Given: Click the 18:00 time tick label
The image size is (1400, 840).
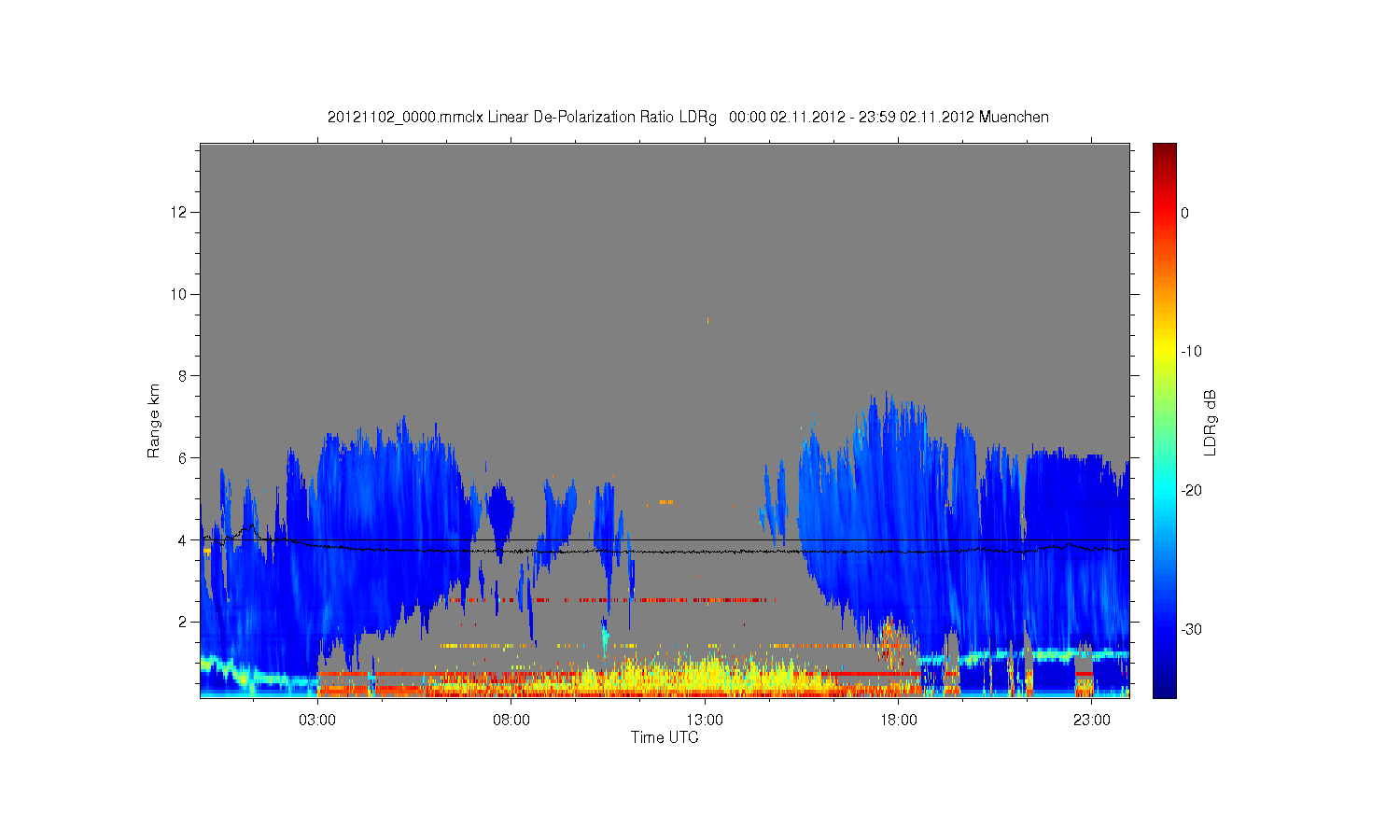Looking at the screenshot, I should tap(899, 721).
